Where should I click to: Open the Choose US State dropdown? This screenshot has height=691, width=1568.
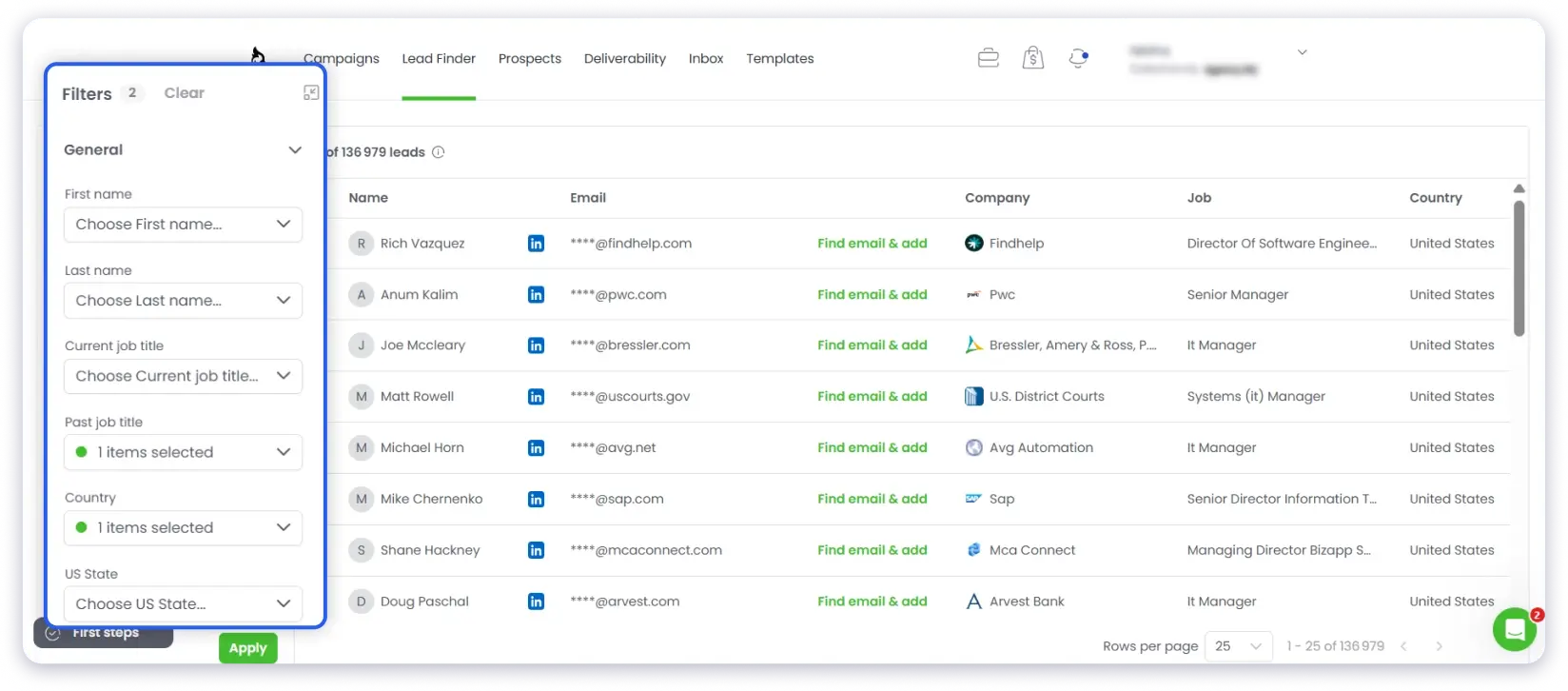(183, 603)
